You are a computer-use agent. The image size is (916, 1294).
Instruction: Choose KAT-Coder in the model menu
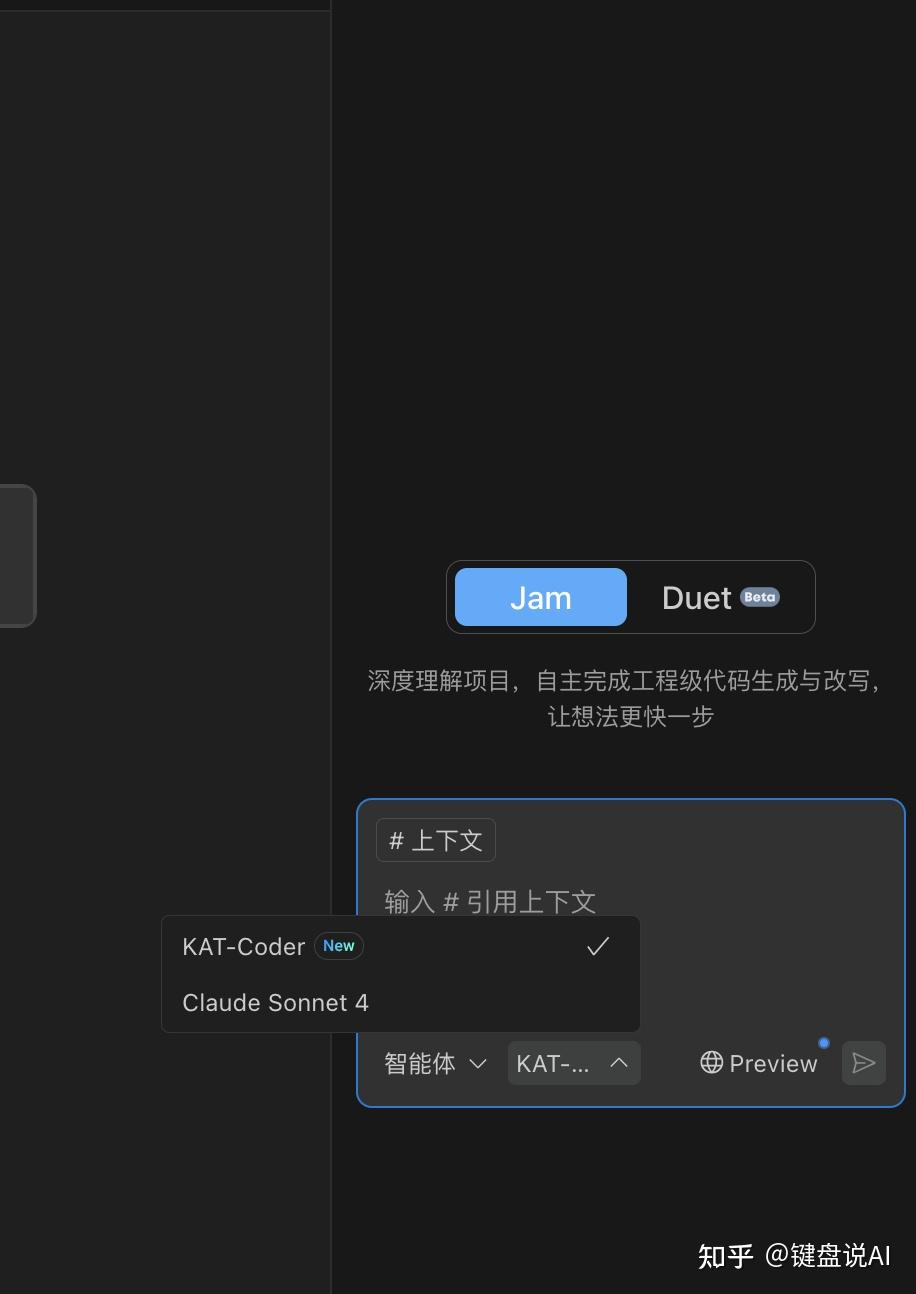click(243, 945)
